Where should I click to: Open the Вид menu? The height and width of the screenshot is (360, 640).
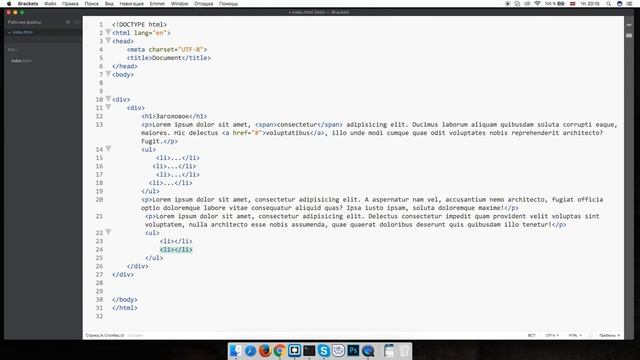tap(109, 4)
